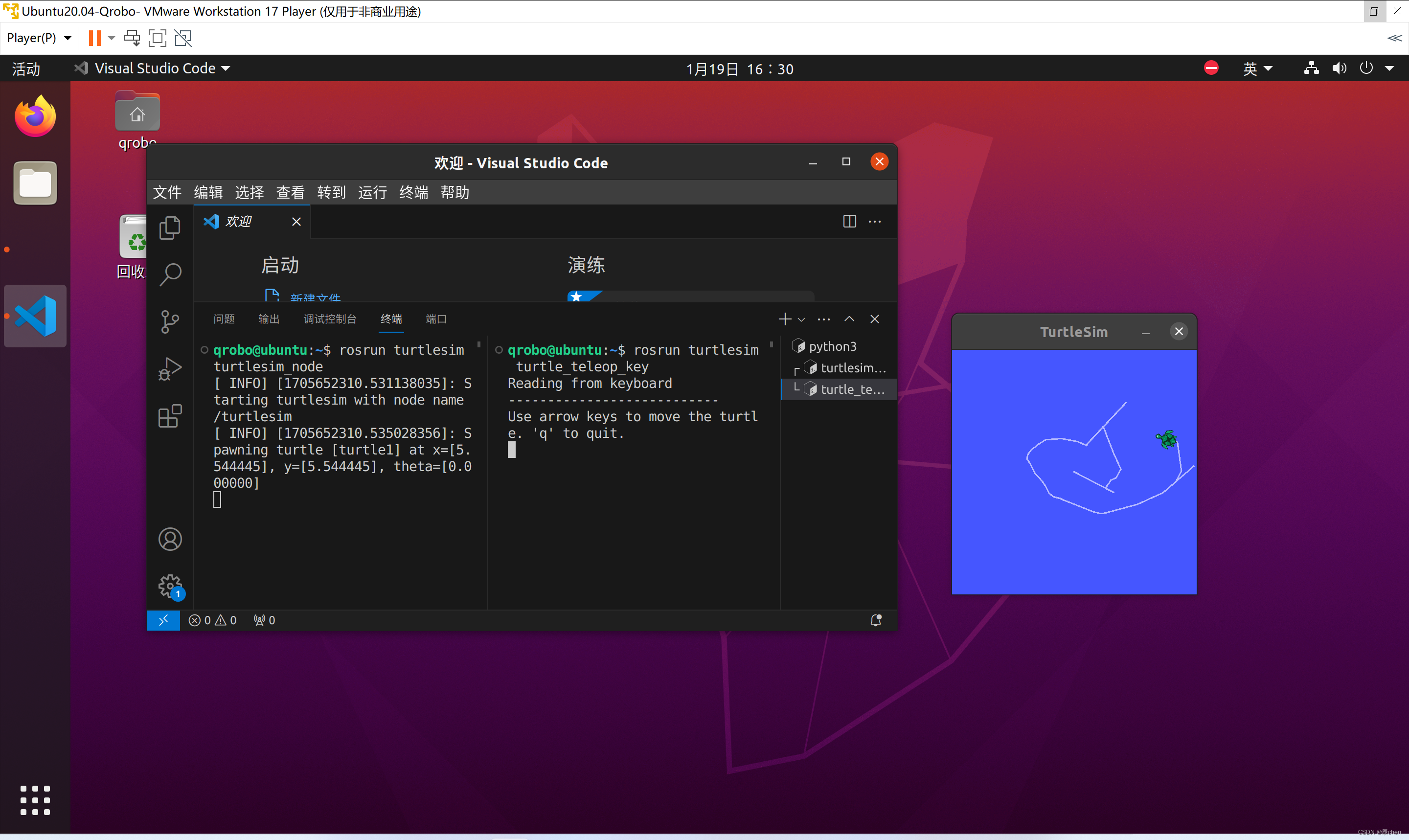Open the Source Control view
Image resolution: width=1409 pixels, height=840 pixels.
[x=170, y=322]
